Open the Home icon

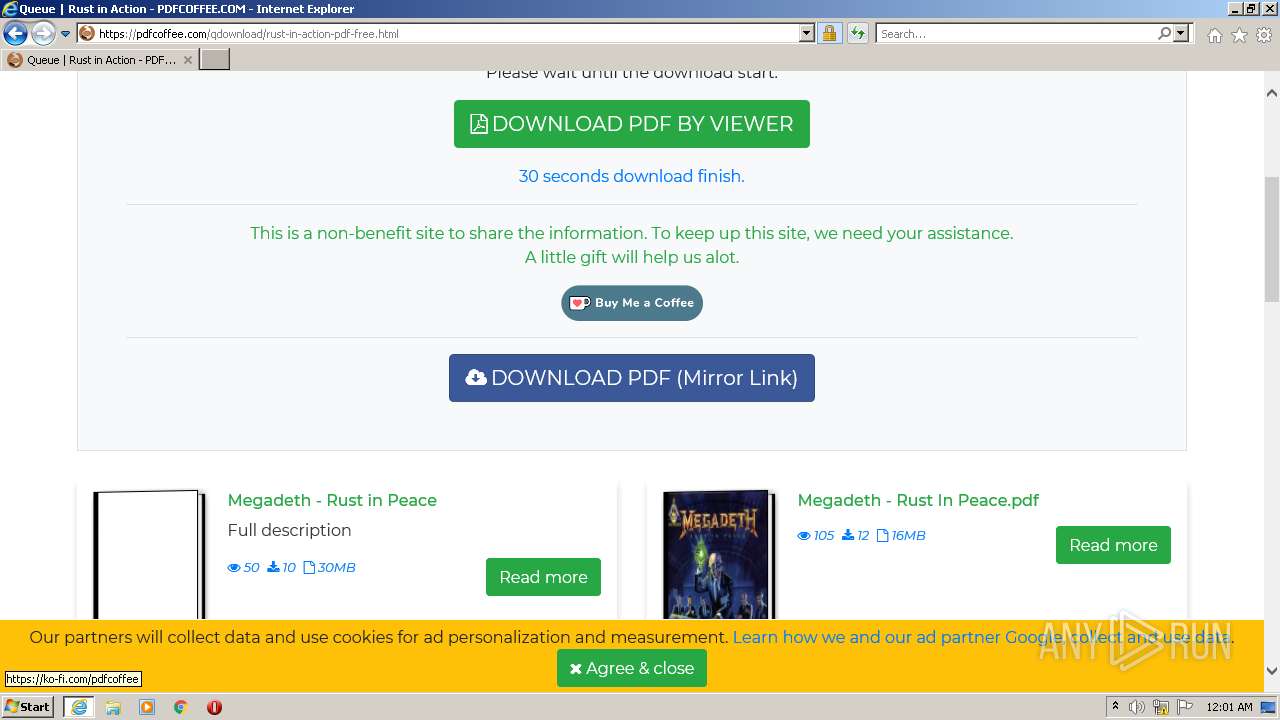(1214, 35)
